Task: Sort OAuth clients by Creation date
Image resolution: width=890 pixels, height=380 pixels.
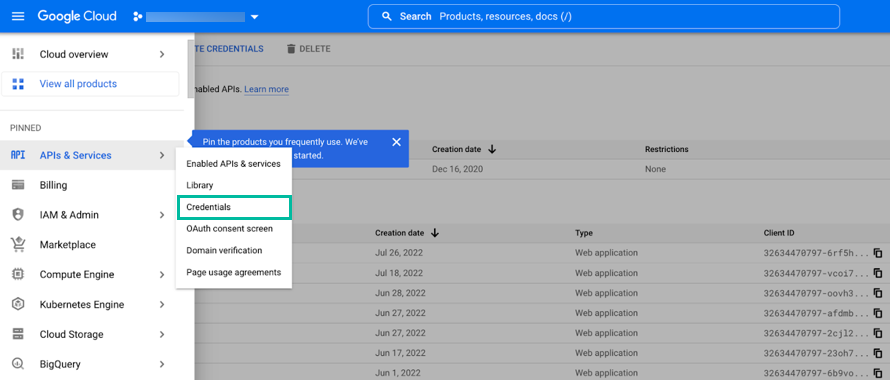Action: (407, 233)
